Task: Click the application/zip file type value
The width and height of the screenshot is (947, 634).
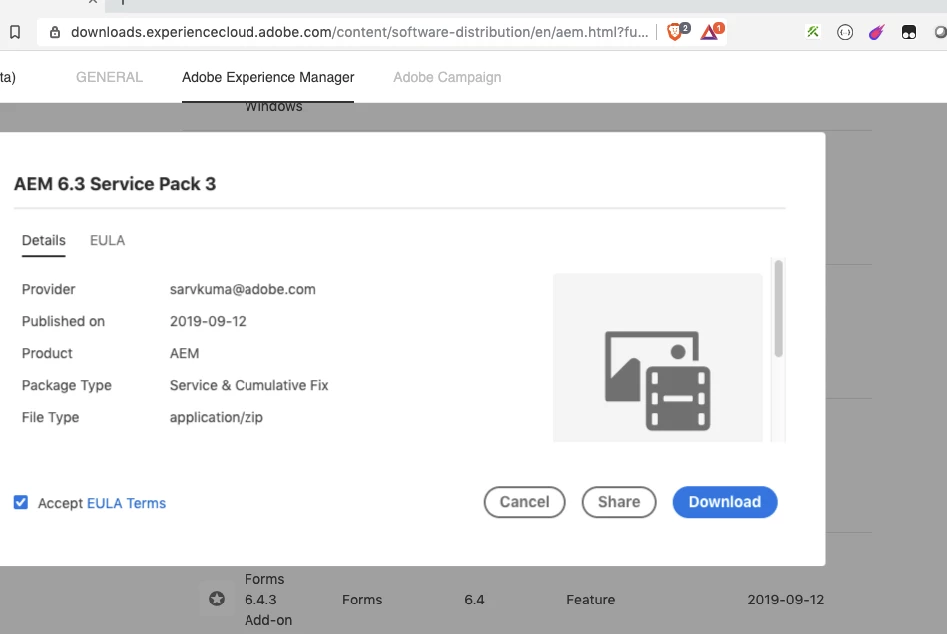Action: (216, 417)
